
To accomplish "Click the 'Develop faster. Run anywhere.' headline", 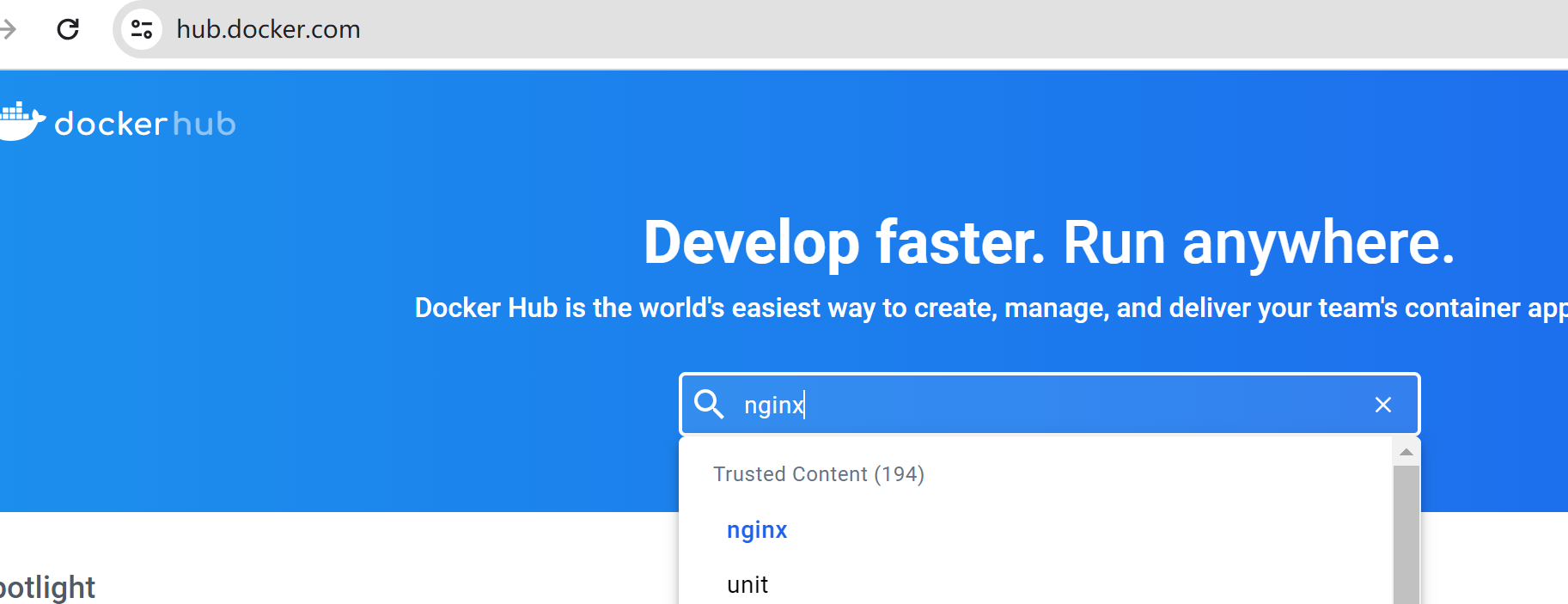I will click(1048, 242).
